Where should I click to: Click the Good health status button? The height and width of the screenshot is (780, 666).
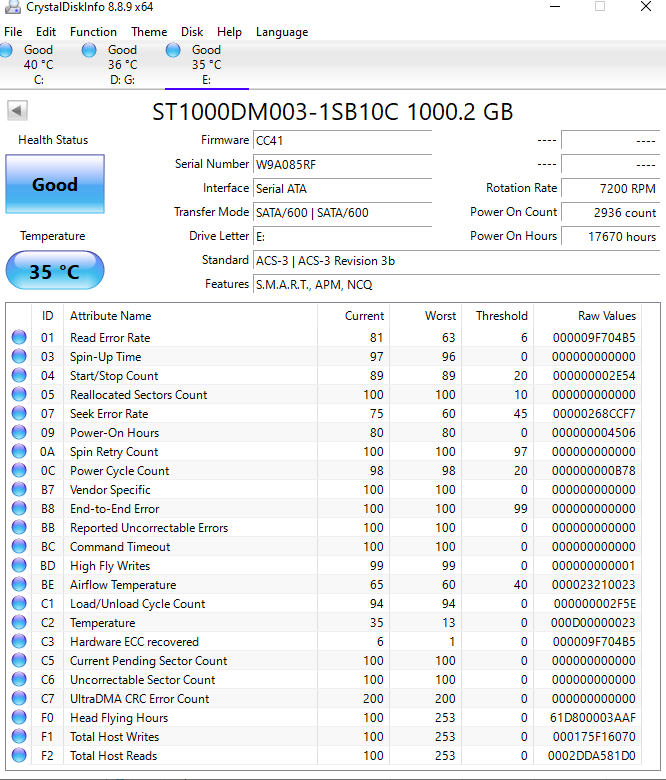click(55, 184)
